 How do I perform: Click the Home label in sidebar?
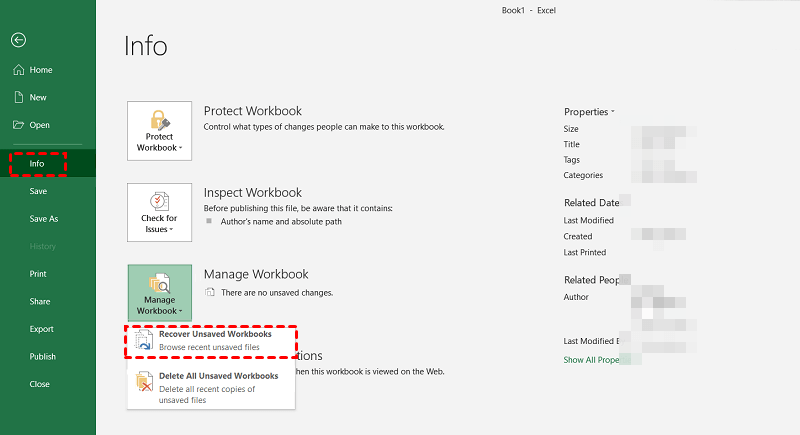tap(41, 70)
